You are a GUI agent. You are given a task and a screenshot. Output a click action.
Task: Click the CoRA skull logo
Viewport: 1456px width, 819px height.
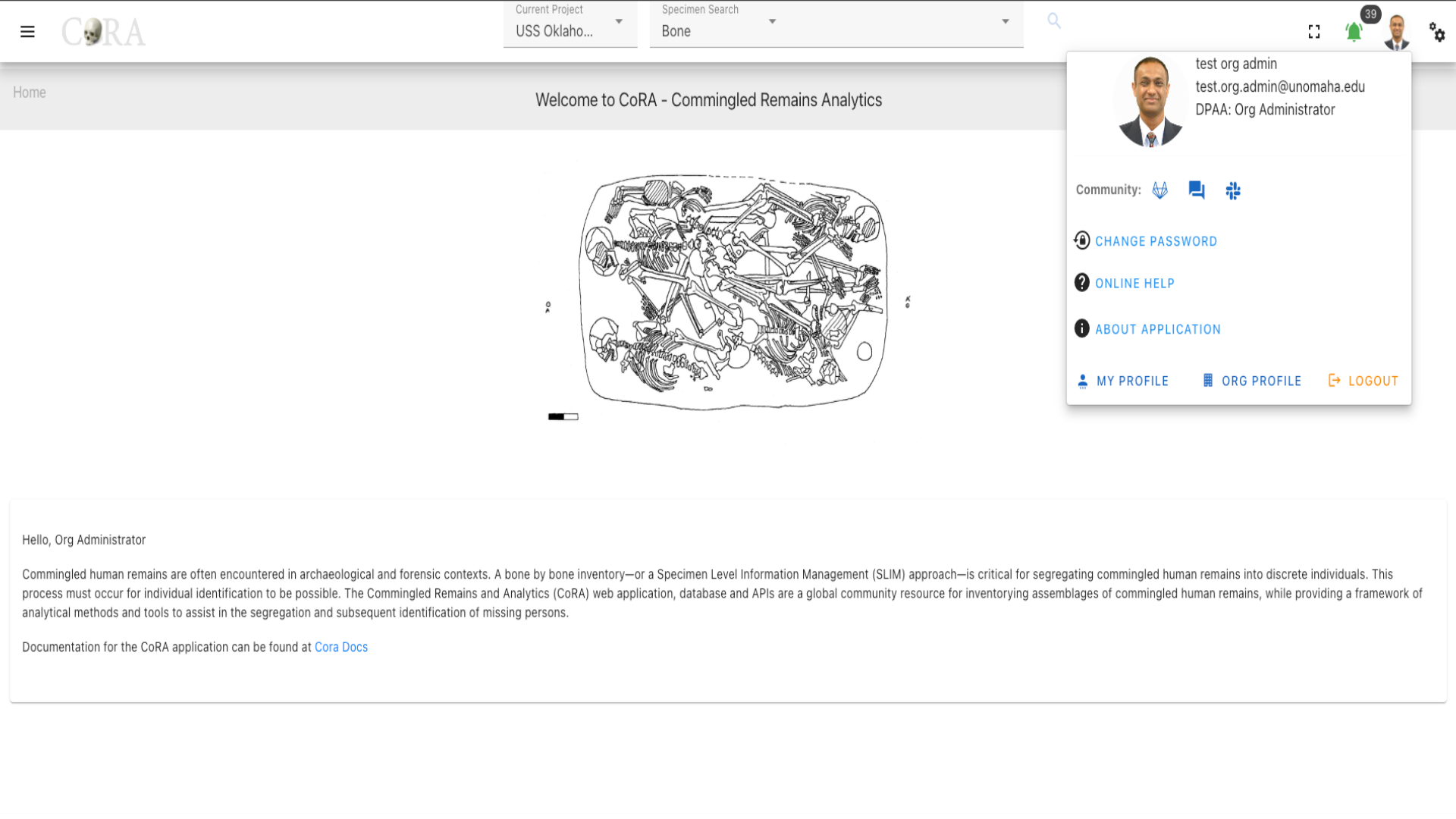[x=103, y=32]
